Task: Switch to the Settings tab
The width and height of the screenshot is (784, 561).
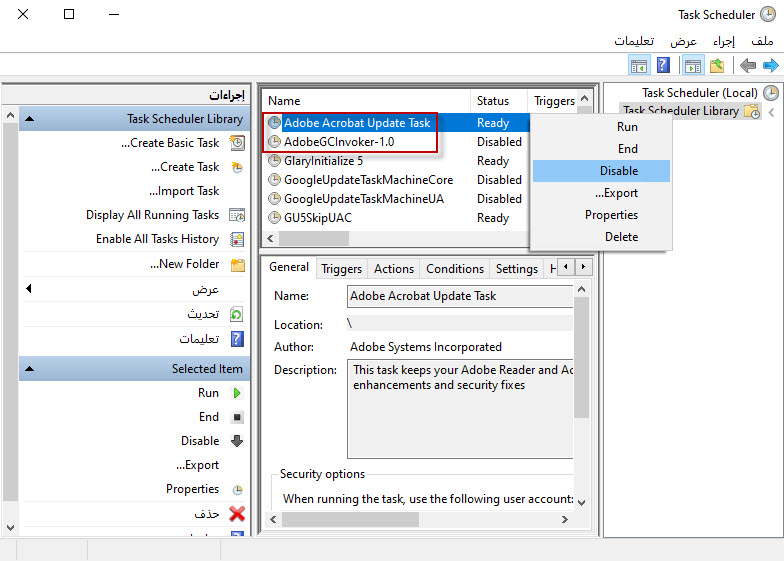Action: [517, 269]
